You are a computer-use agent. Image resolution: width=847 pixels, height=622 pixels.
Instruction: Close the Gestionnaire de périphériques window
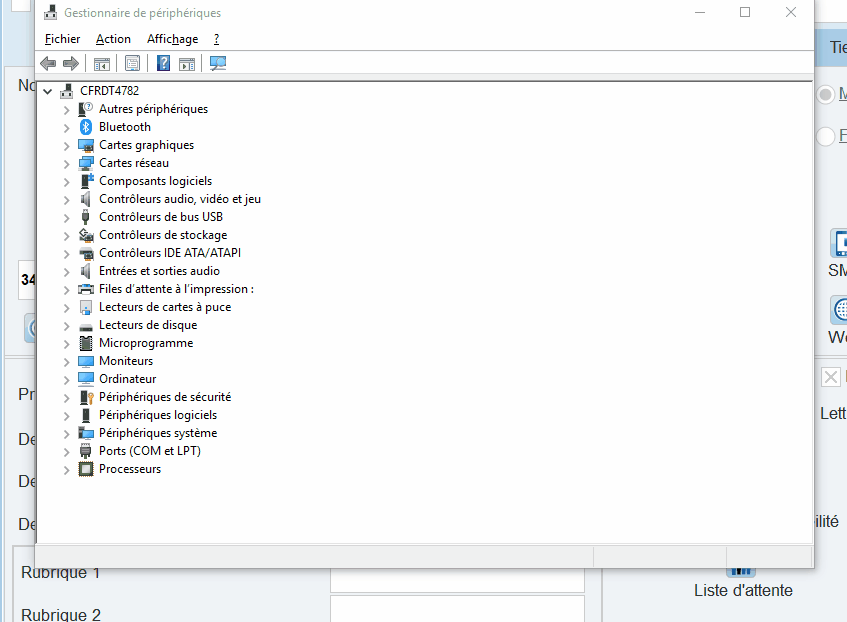click(x=791, y=12)
